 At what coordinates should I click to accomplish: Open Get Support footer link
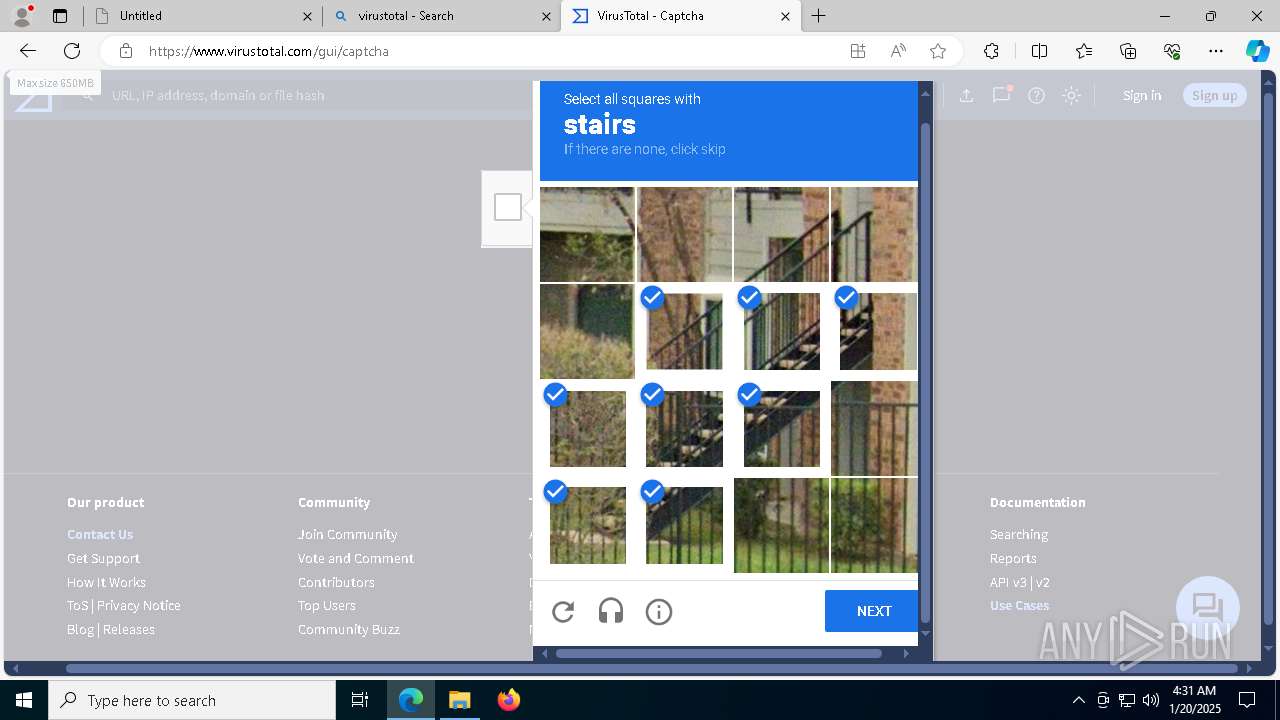click(x=103, y=558)
